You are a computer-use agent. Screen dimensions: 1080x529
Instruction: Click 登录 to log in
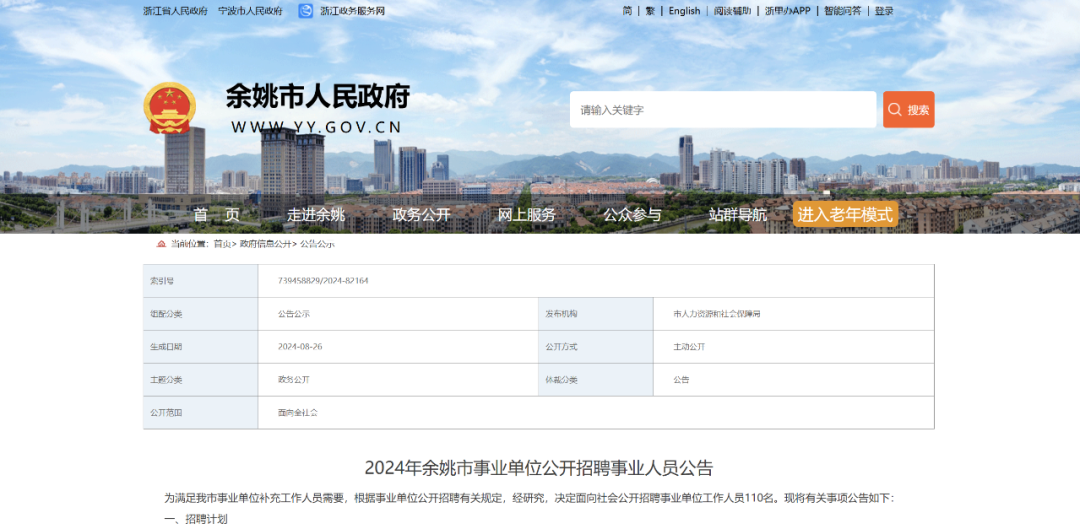[884, 11]
